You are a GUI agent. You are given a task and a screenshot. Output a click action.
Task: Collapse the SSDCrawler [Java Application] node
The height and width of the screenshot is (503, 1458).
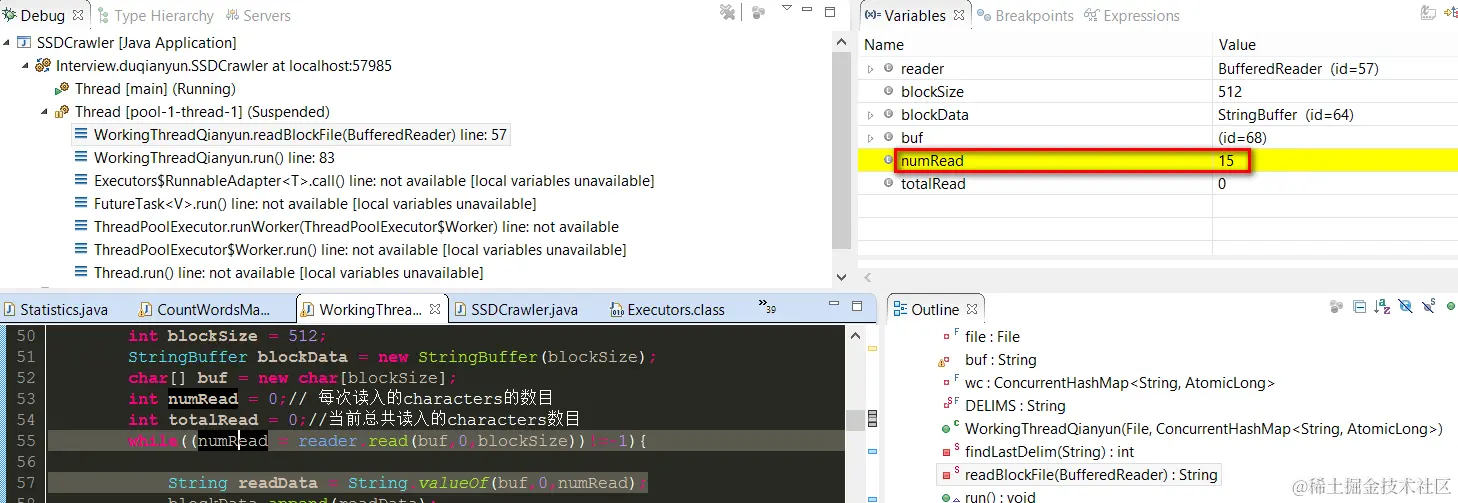pos(8,43)
